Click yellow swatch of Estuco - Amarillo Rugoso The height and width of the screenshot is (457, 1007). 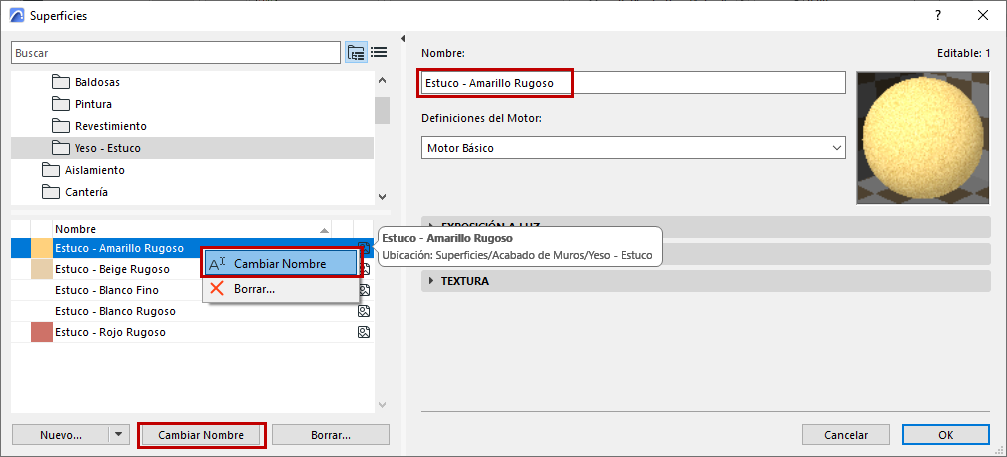(x=42, y=248)
